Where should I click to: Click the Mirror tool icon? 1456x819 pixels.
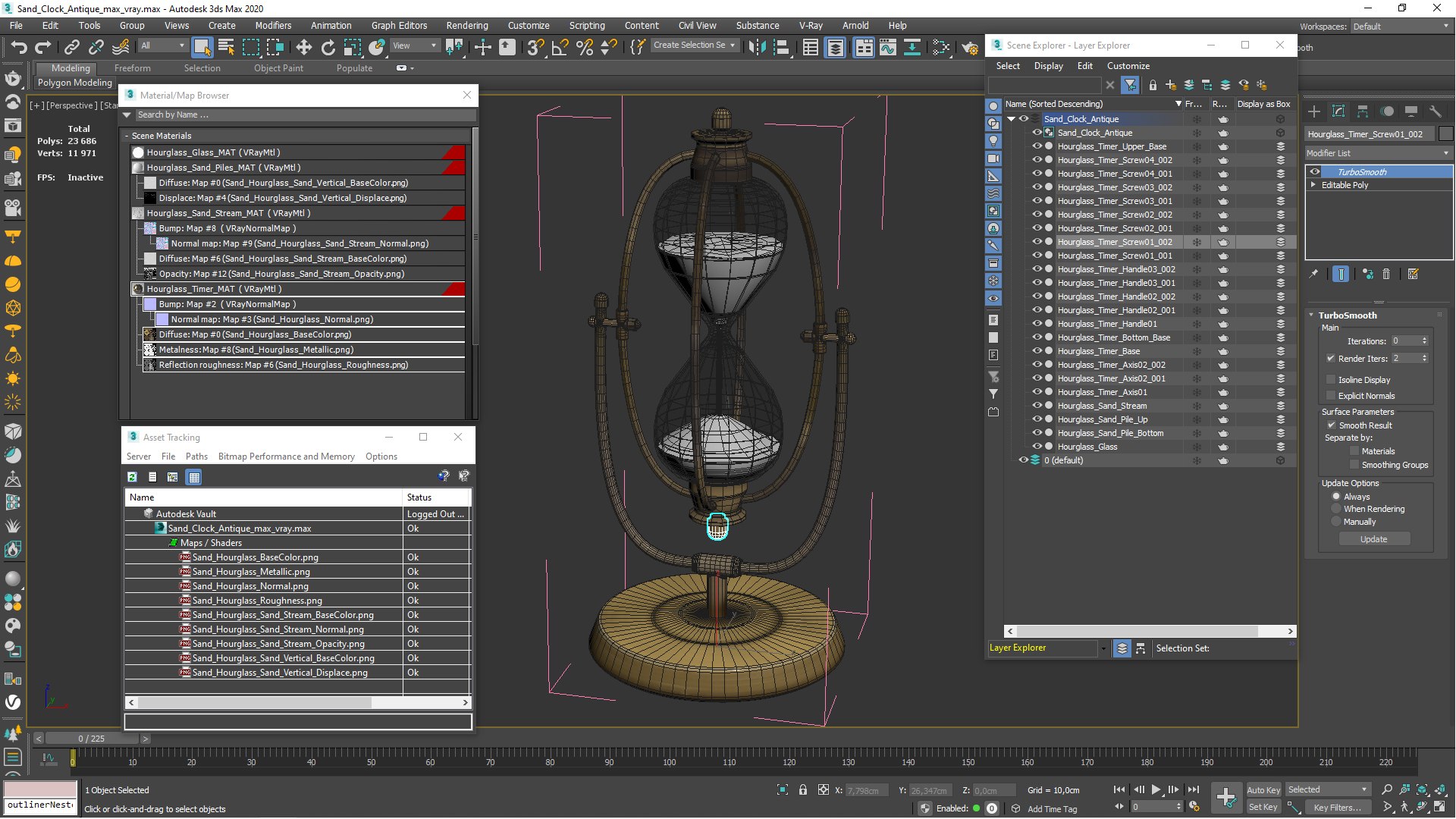tap(756, 48)
